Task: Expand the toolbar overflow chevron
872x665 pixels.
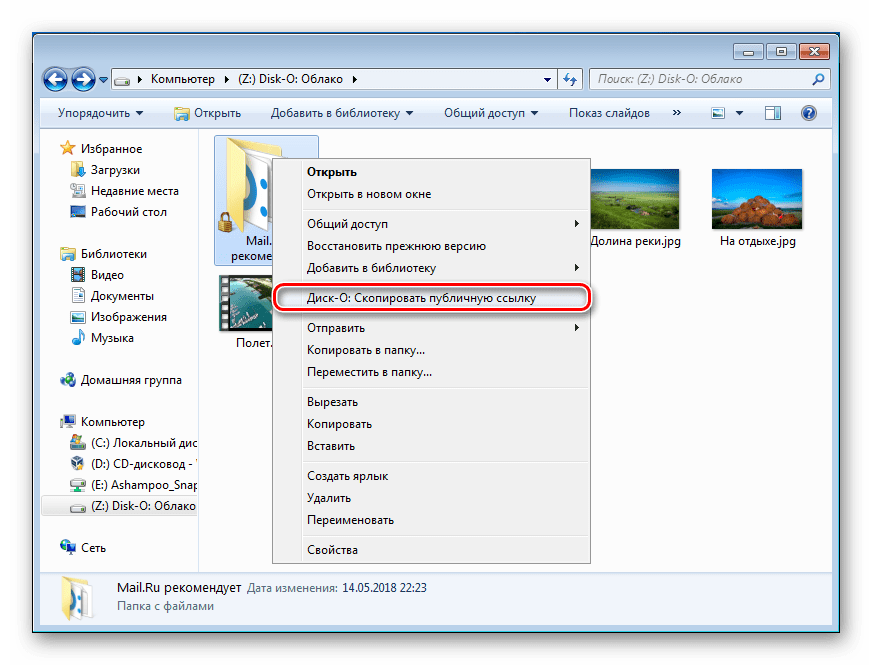Action: pos(679,113)
